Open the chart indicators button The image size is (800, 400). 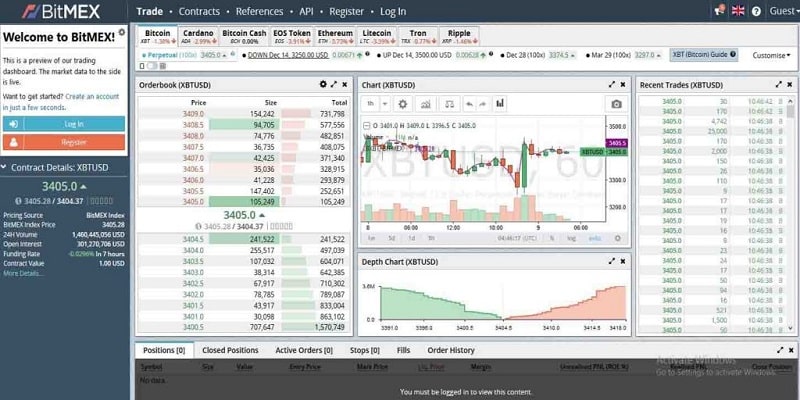(x=426, y=104)
